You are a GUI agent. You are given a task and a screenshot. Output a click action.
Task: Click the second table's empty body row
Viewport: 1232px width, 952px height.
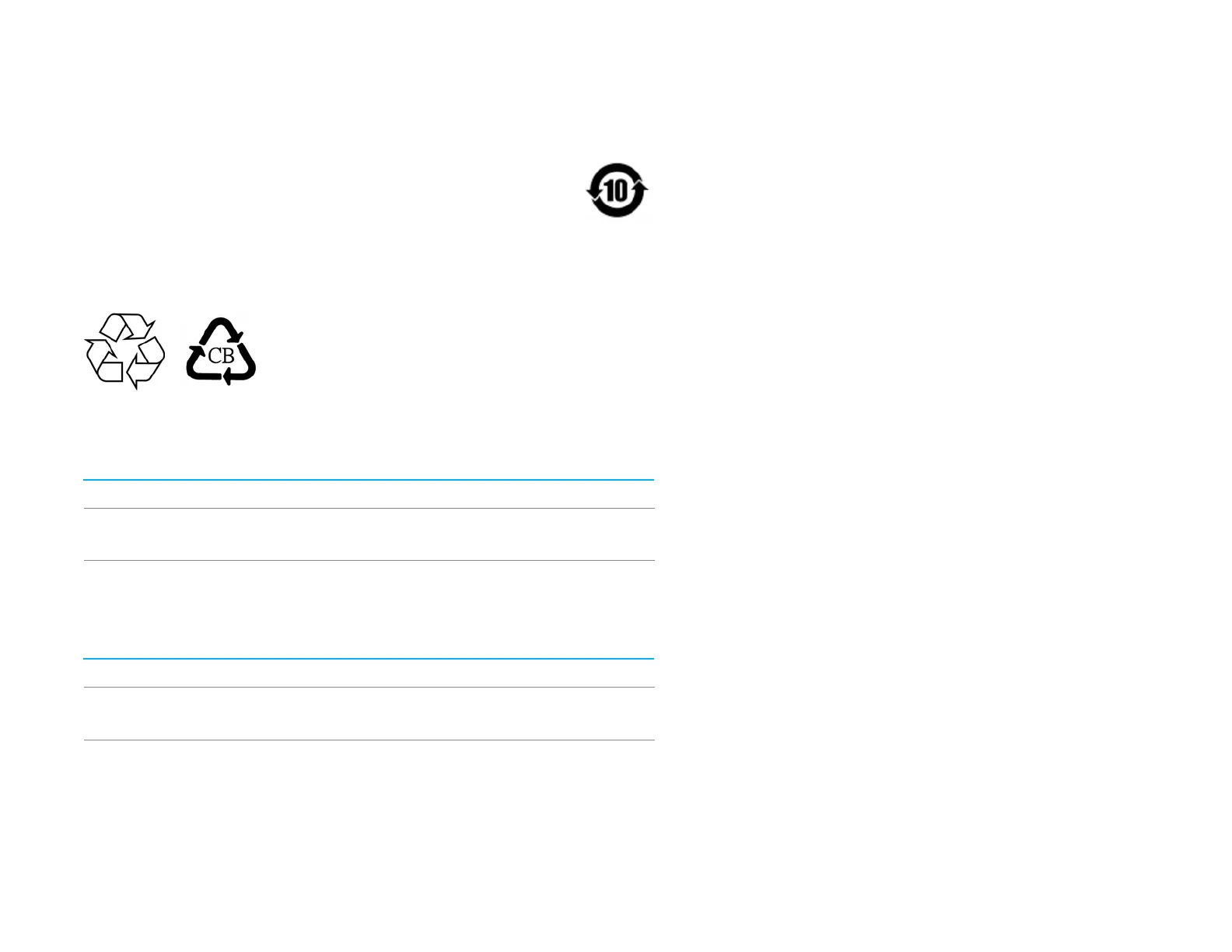pos(369,714)
